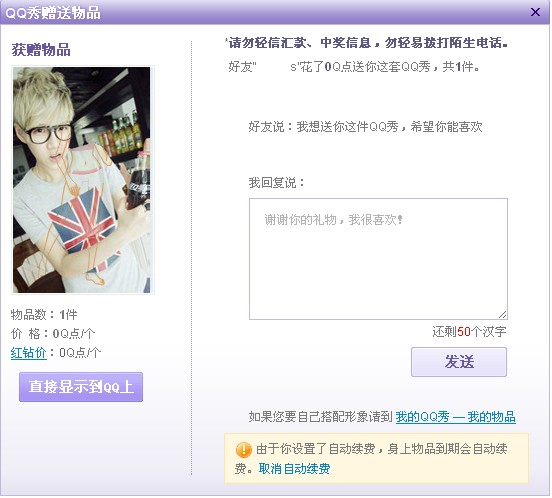Screen dimensions: 552x498
Task: Click the 物品数 1件 line
Action: pos(44,314)
